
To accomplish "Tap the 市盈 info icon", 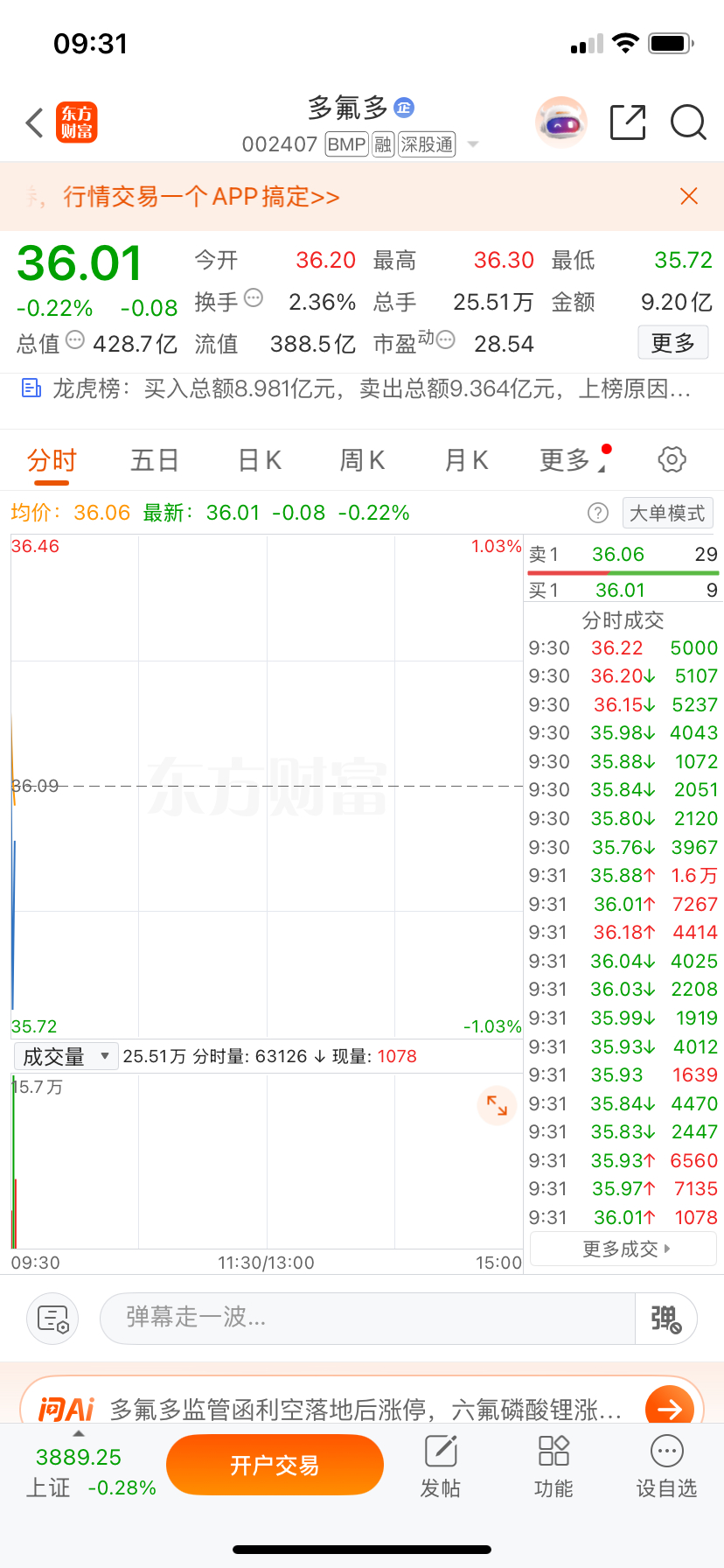I will 445,339.
